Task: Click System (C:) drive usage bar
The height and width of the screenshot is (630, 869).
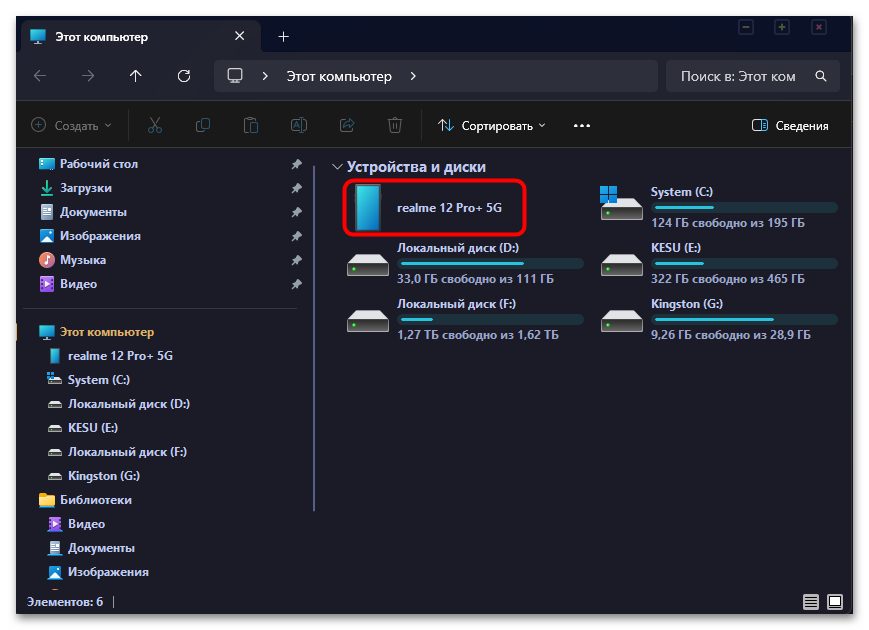Action: point(745,207)
